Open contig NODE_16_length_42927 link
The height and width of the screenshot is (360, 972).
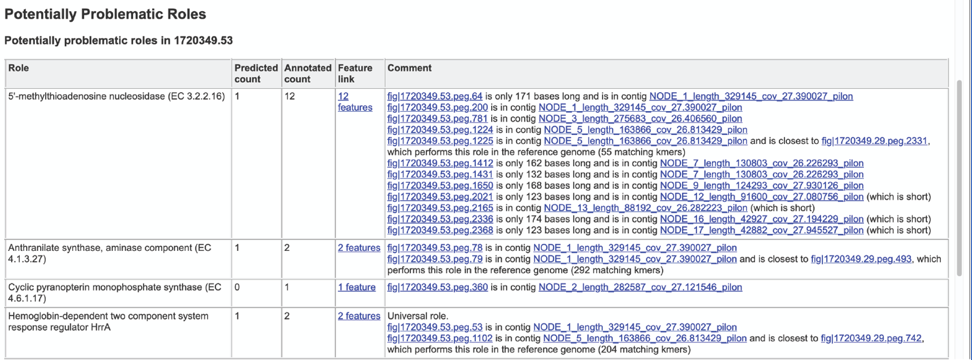click(762, 219)
